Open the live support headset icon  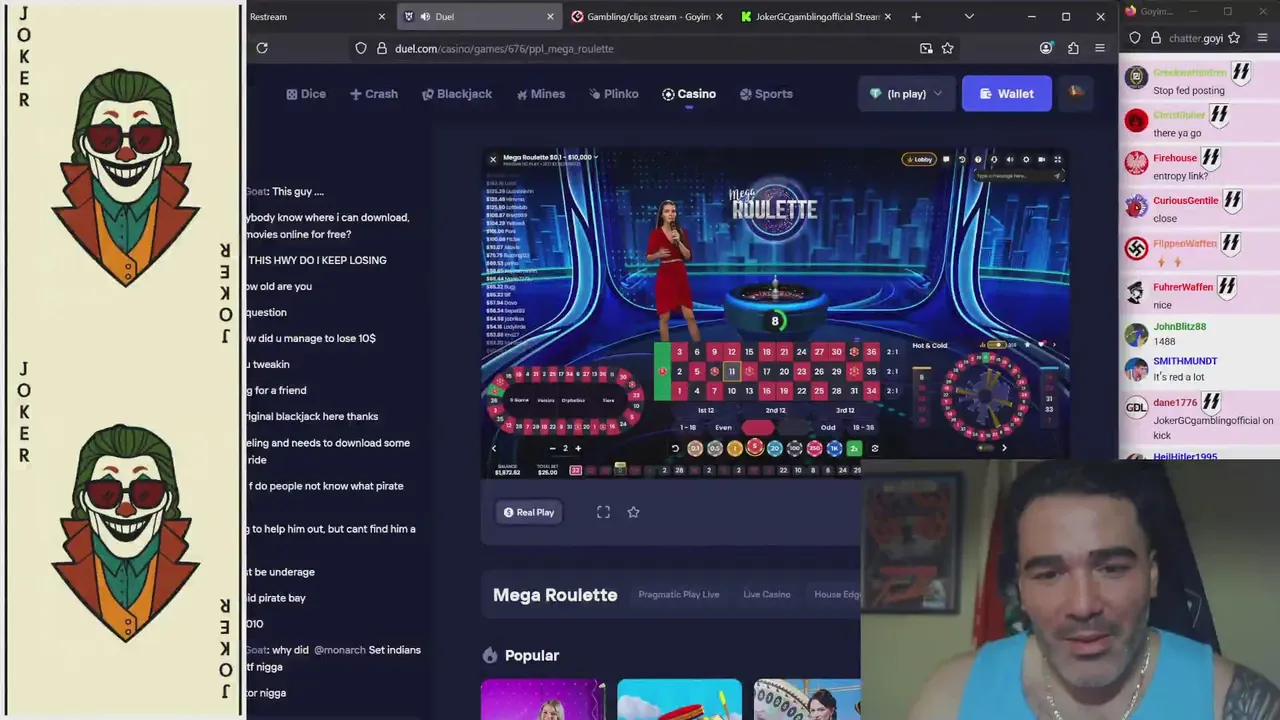click(994, 159)
